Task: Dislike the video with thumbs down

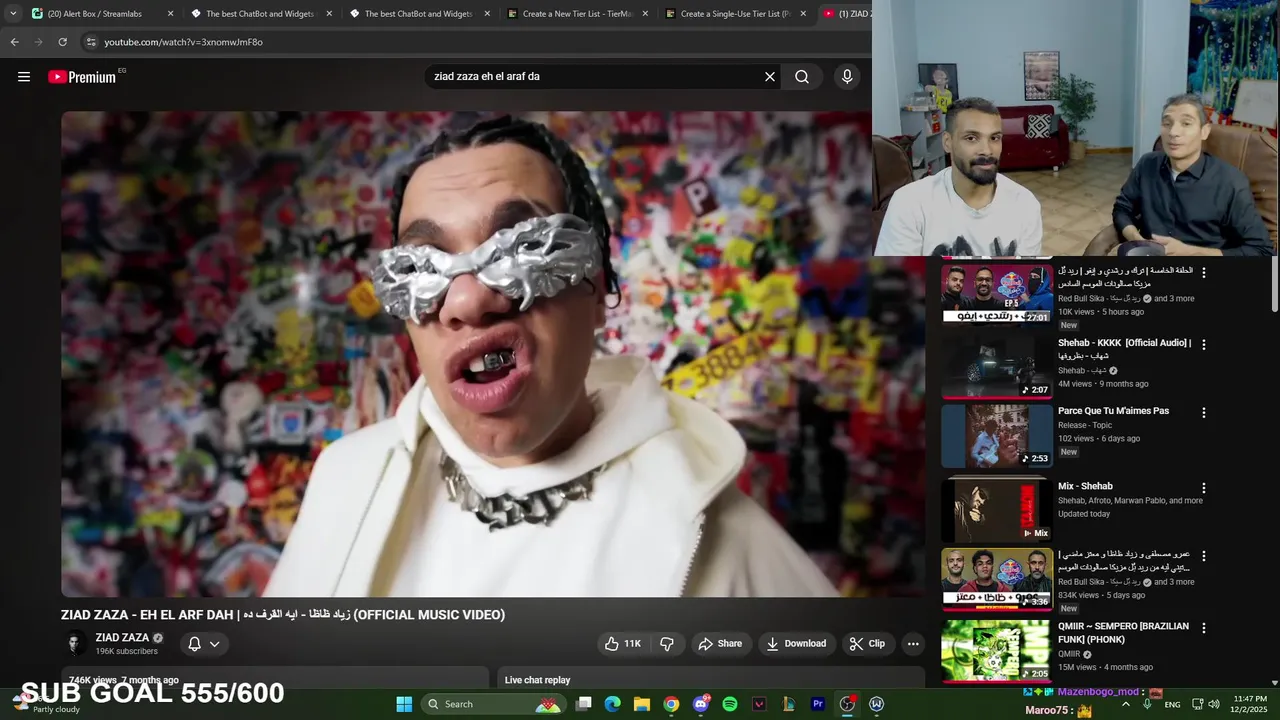Action: (667, 644)
